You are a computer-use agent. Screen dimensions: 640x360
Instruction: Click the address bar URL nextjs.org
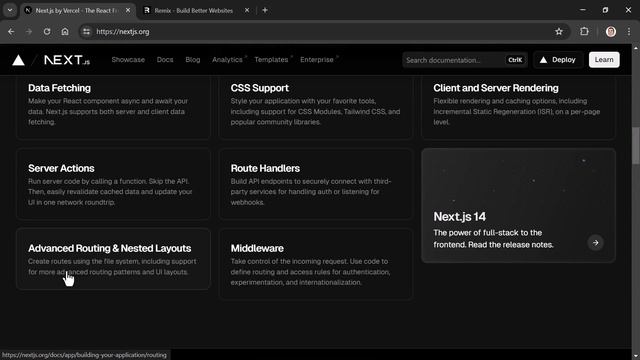click(123, 31)
